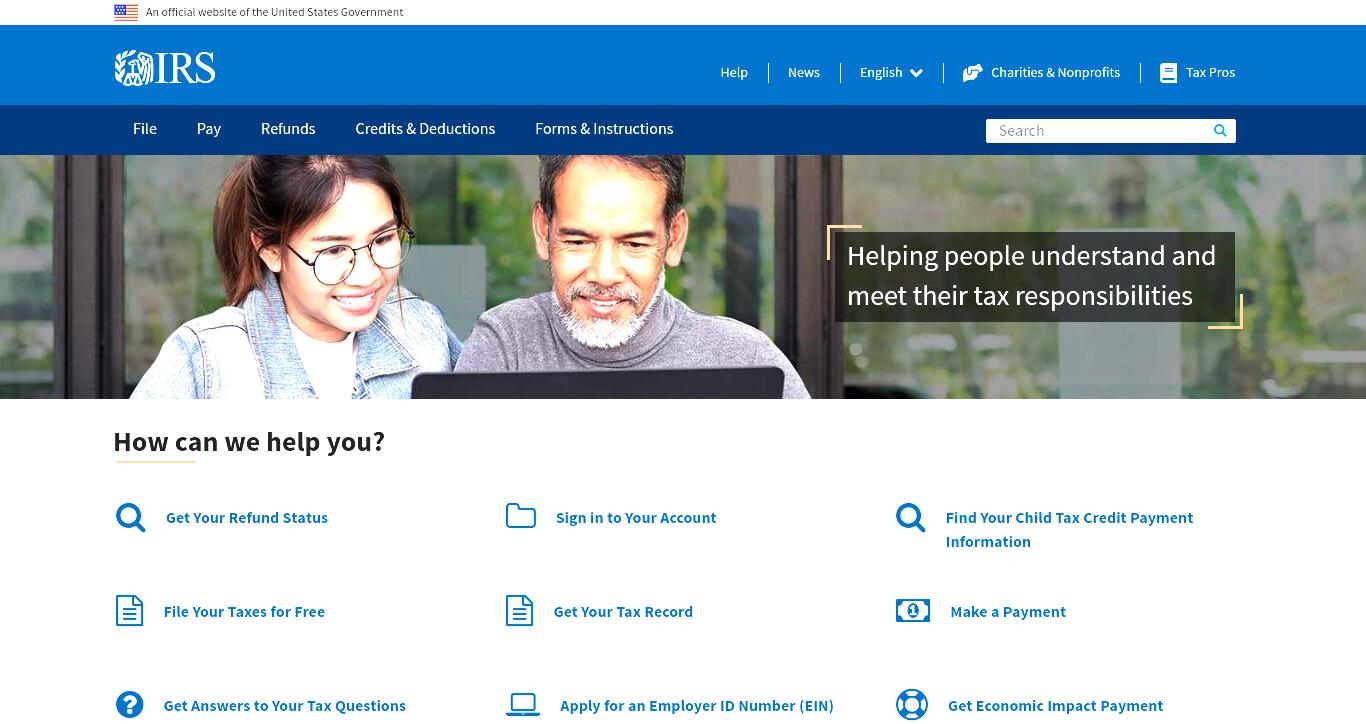Open Get Your Refund Status link

pos(247,518)
